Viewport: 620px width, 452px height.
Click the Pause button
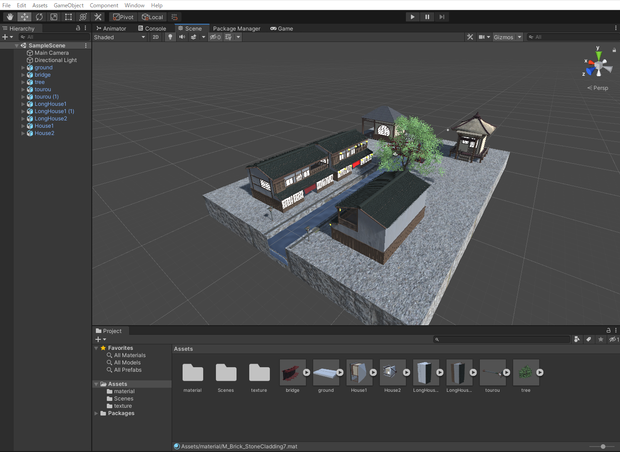(x=427, y=17)
